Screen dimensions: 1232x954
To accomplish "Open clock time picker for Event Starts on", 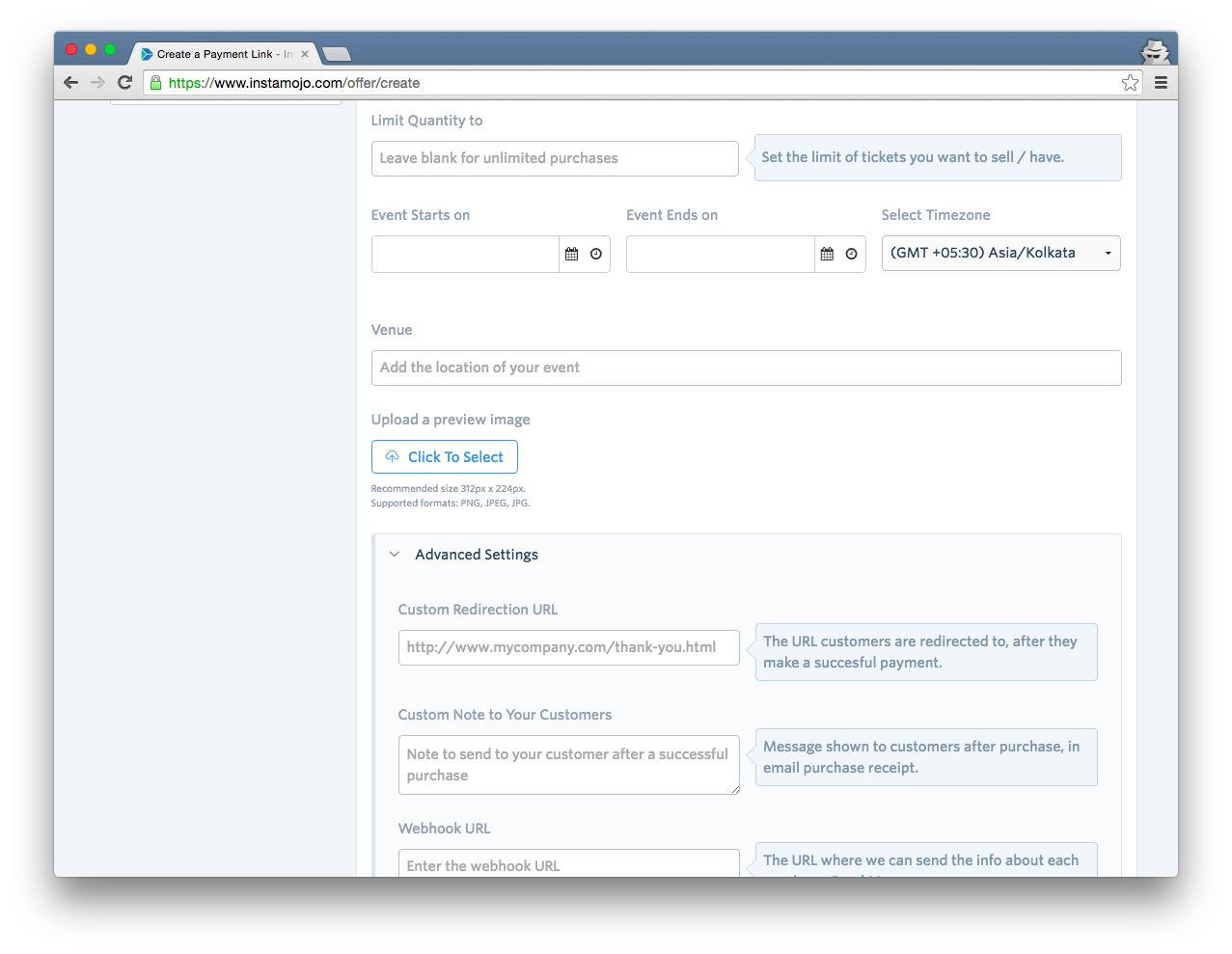I will (x=596, y=254).
